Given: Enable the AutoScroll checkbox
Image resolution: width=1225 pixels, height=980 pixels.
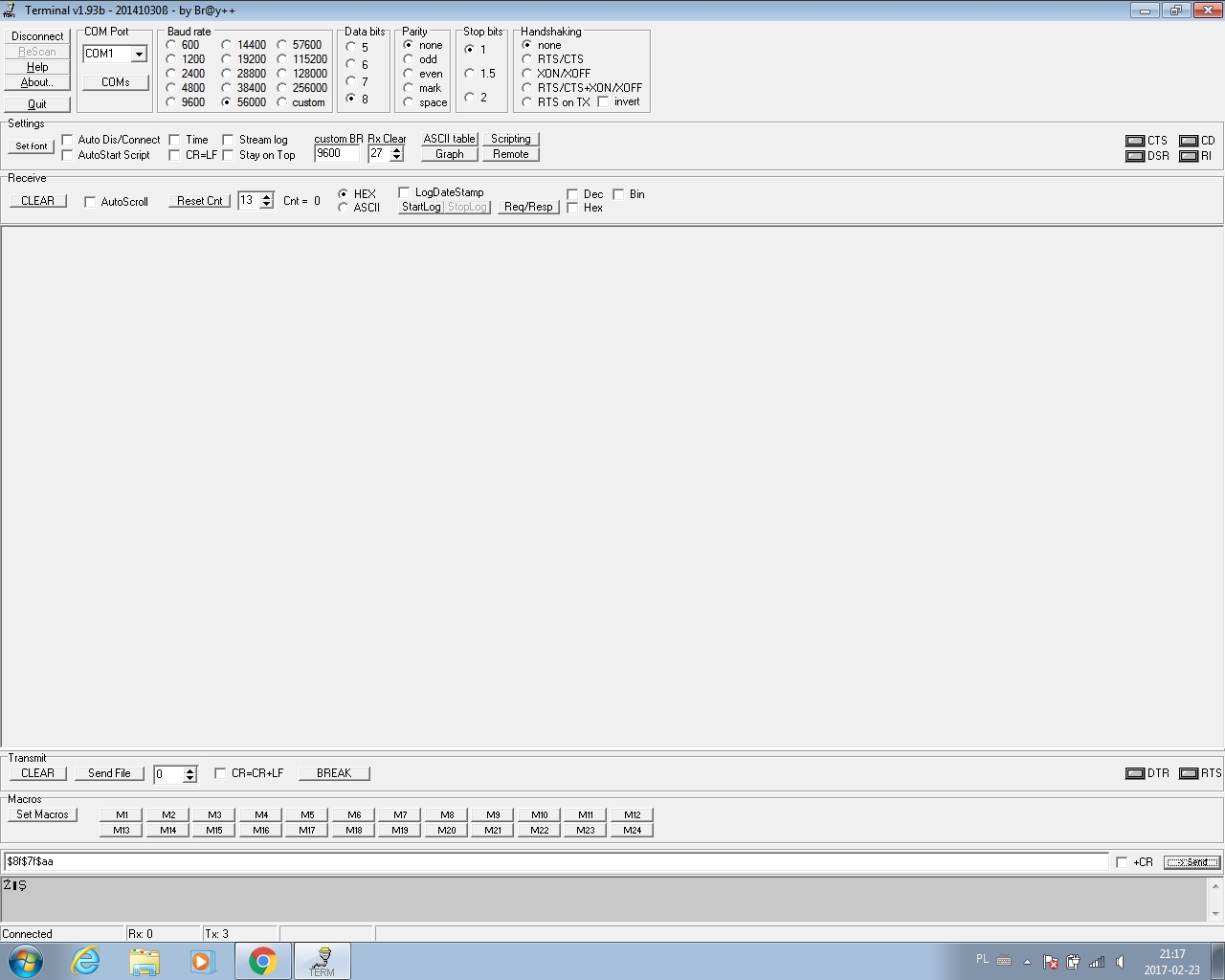Looking at the screenshot, I should click(90, 202).
